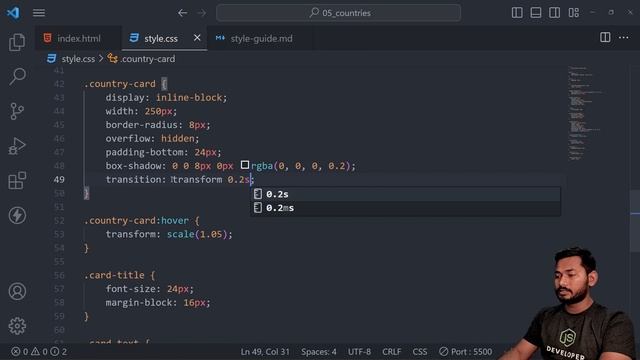The image size is (640, 360).
Task: Open the rgba color swatch picker
Action: tap(244, 165)
